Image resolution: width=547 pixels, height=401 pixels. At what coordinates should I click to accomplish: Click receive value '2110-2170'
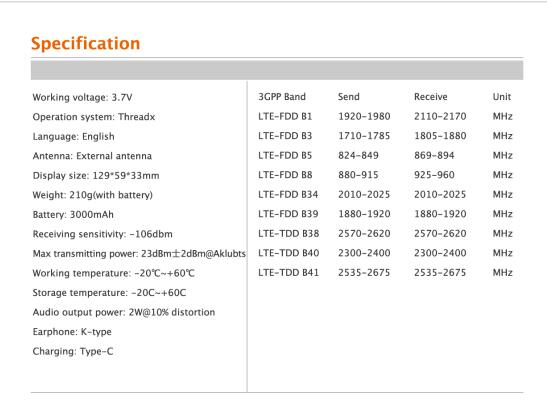pos(440,116)
